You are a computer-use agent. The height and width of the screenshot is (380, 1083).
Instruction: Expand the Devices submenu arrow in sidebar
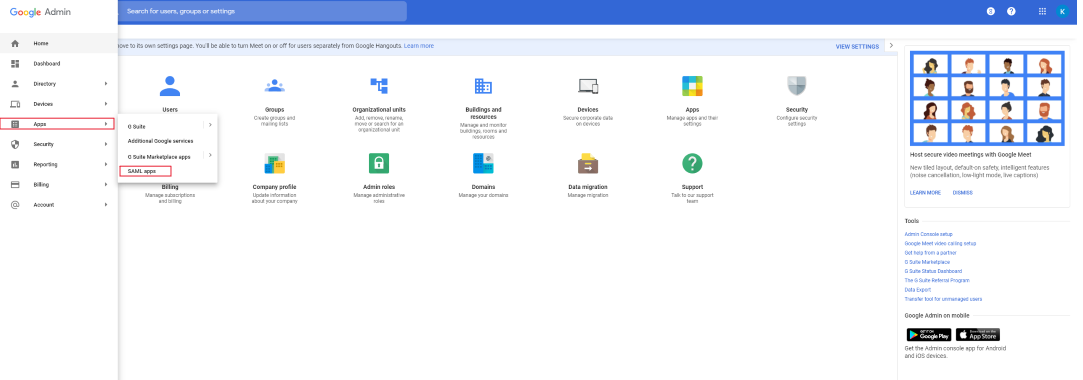106,104
